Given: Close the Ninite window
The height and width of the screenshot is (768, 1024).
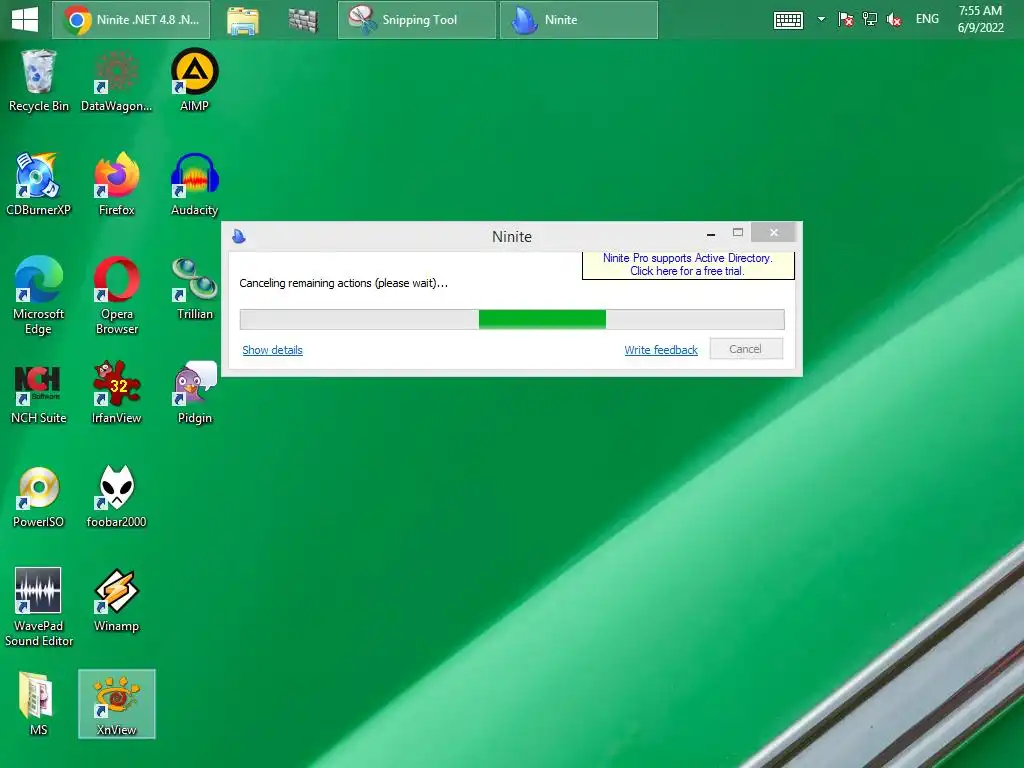Looking at the screenshot, I should coord(773,232).
